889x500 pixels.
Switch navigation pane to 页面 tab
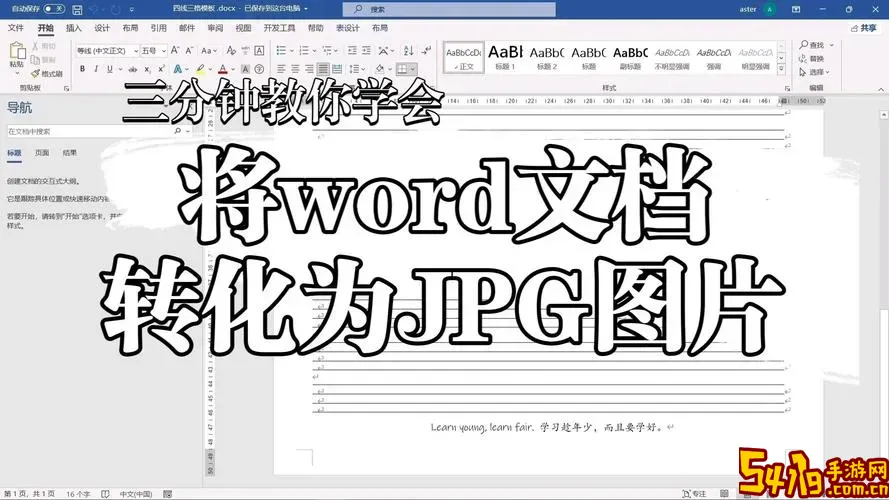point(41,152)
